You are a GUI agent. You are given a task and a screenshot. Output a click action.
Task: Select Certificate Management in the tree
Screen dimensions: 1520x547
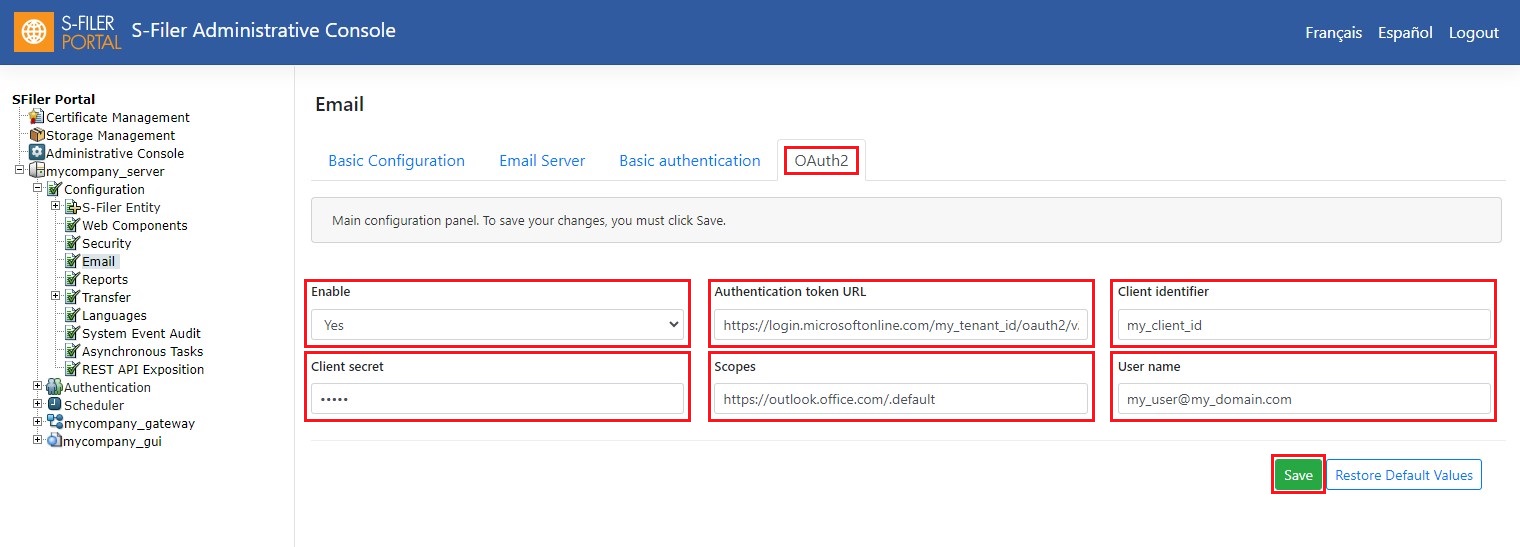pyautogui.click(x=118, y=117)
